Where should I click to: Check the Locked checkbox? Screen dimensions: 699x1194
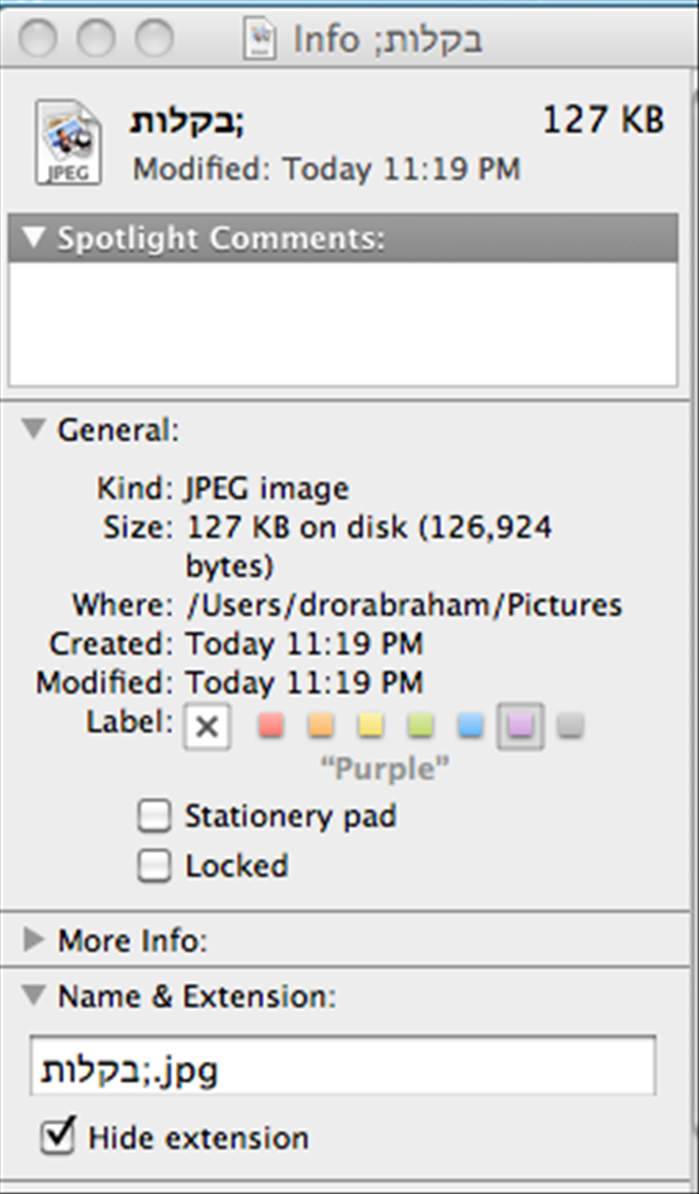click(154, 867)
